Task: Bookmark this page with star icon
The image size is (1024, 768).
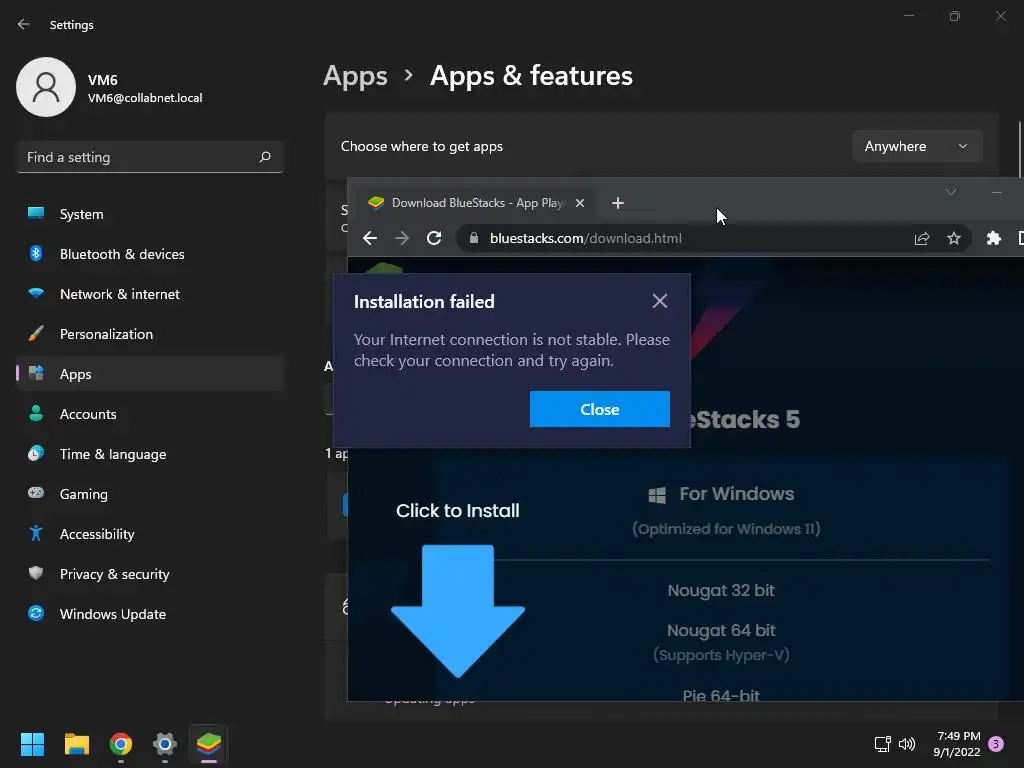Action: click(x=953, y=238)
